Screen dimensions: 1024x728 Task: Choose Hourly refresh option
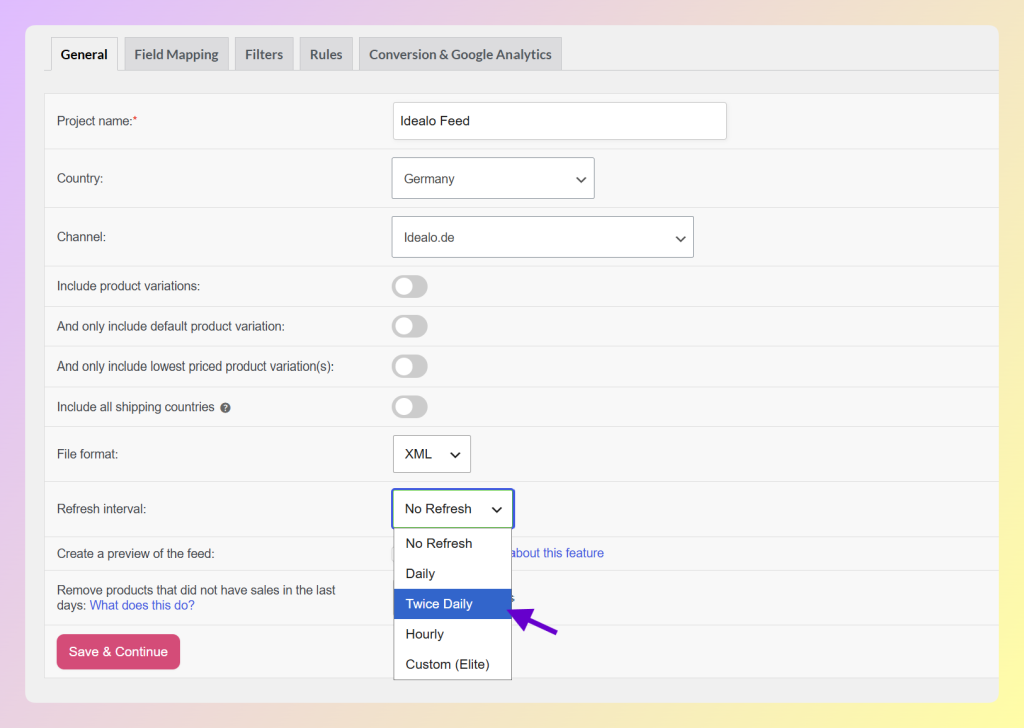[x=453, y=634]
